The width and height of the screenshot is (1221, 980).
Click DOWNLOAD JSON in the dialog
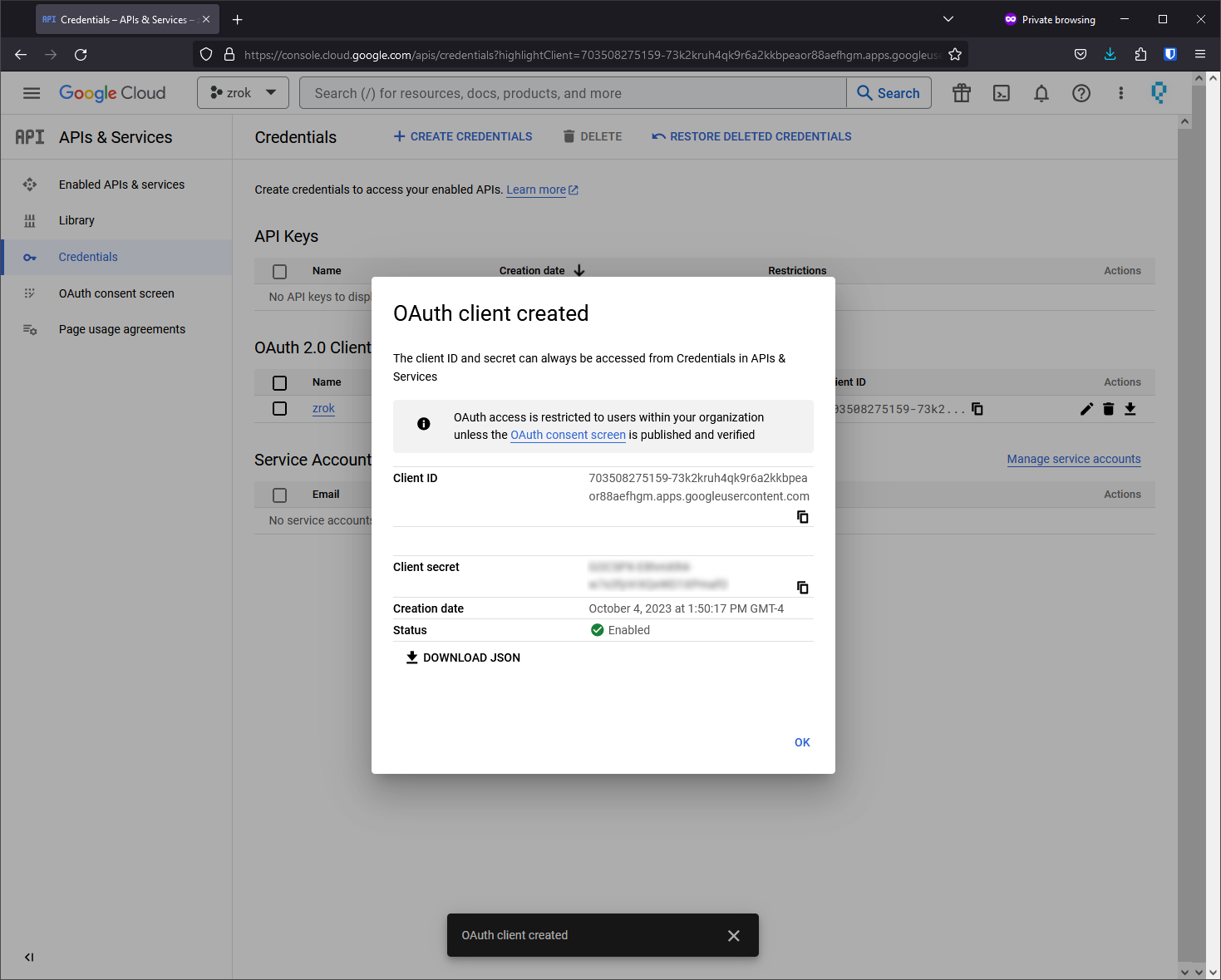click(463, 657)
